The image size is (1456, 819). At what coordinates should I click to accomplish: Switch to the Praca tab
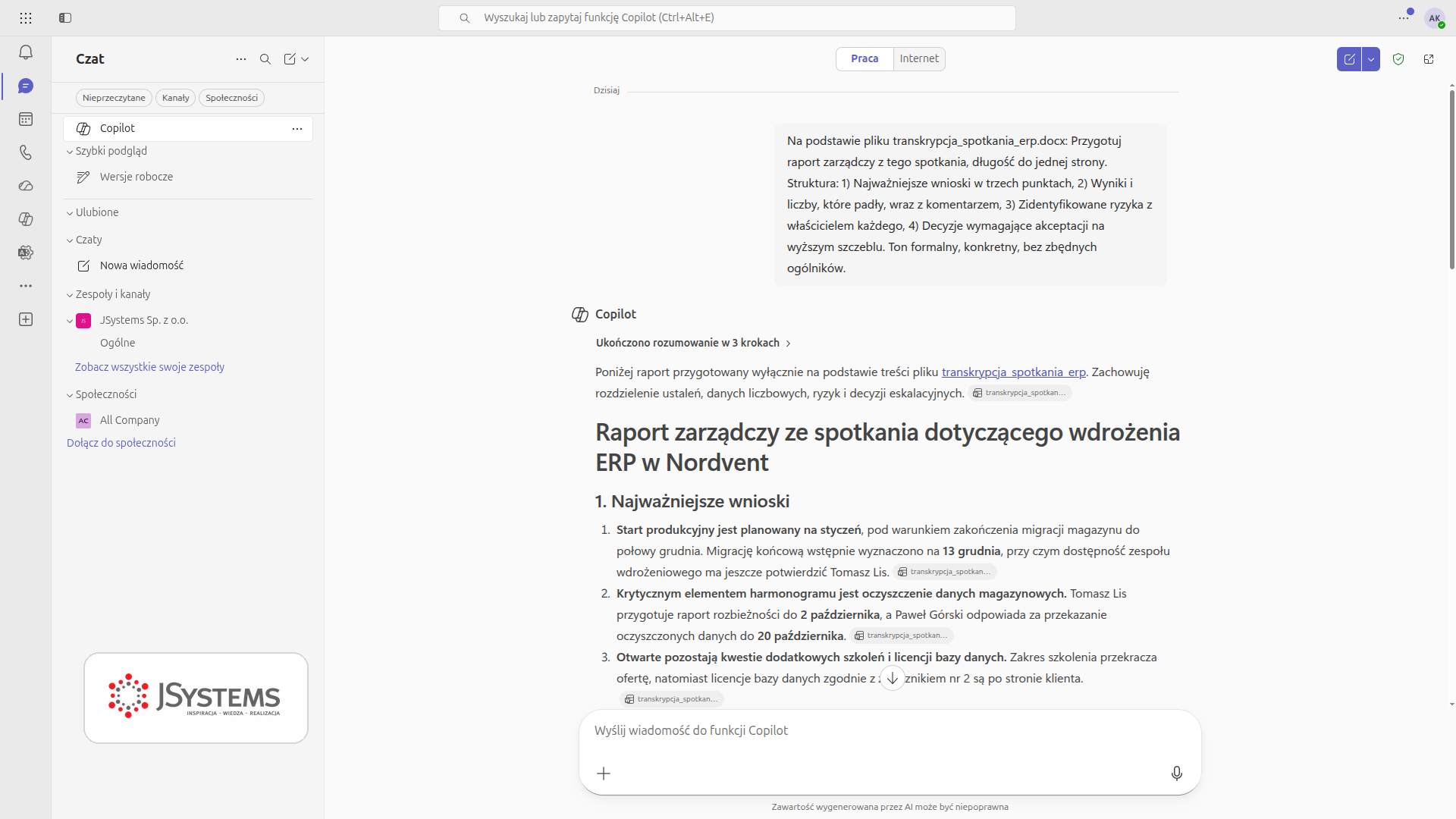tap(864, 58)
